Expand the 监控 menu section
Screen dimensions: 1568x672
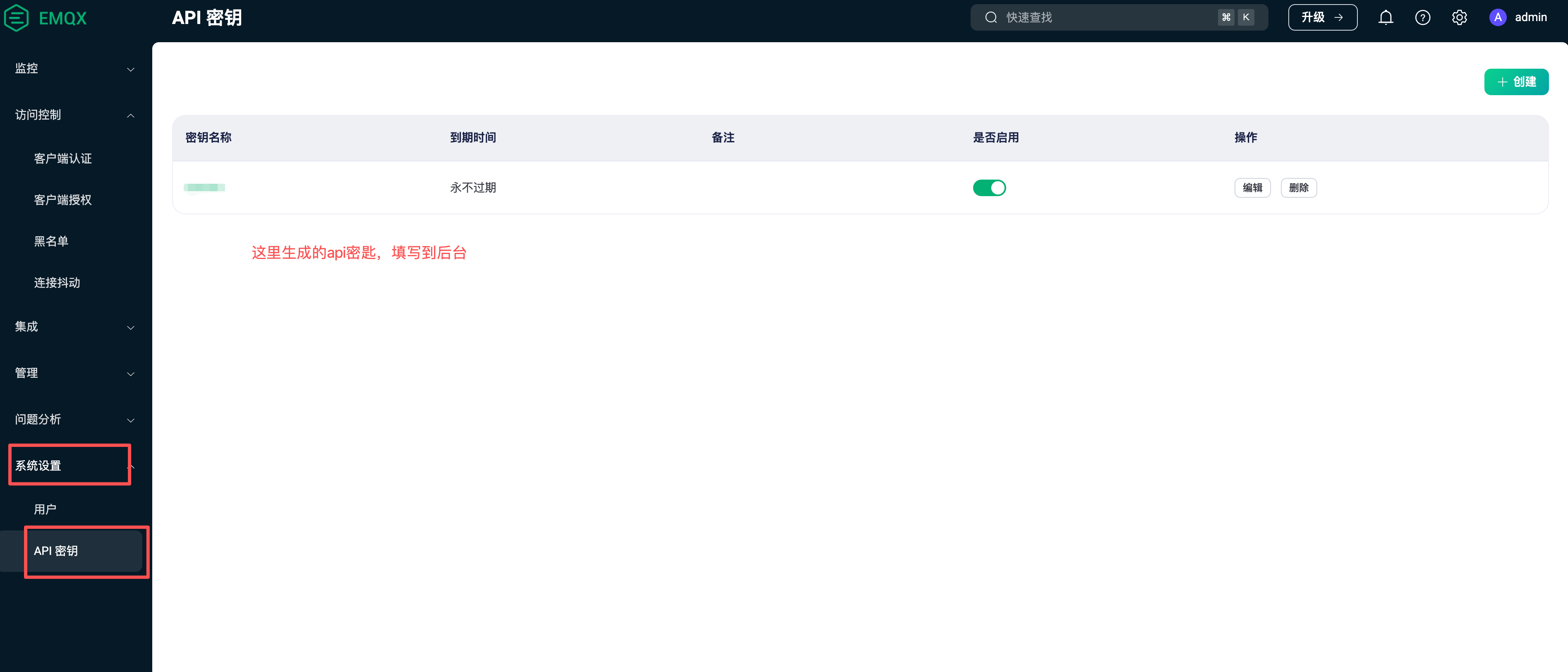74,69
